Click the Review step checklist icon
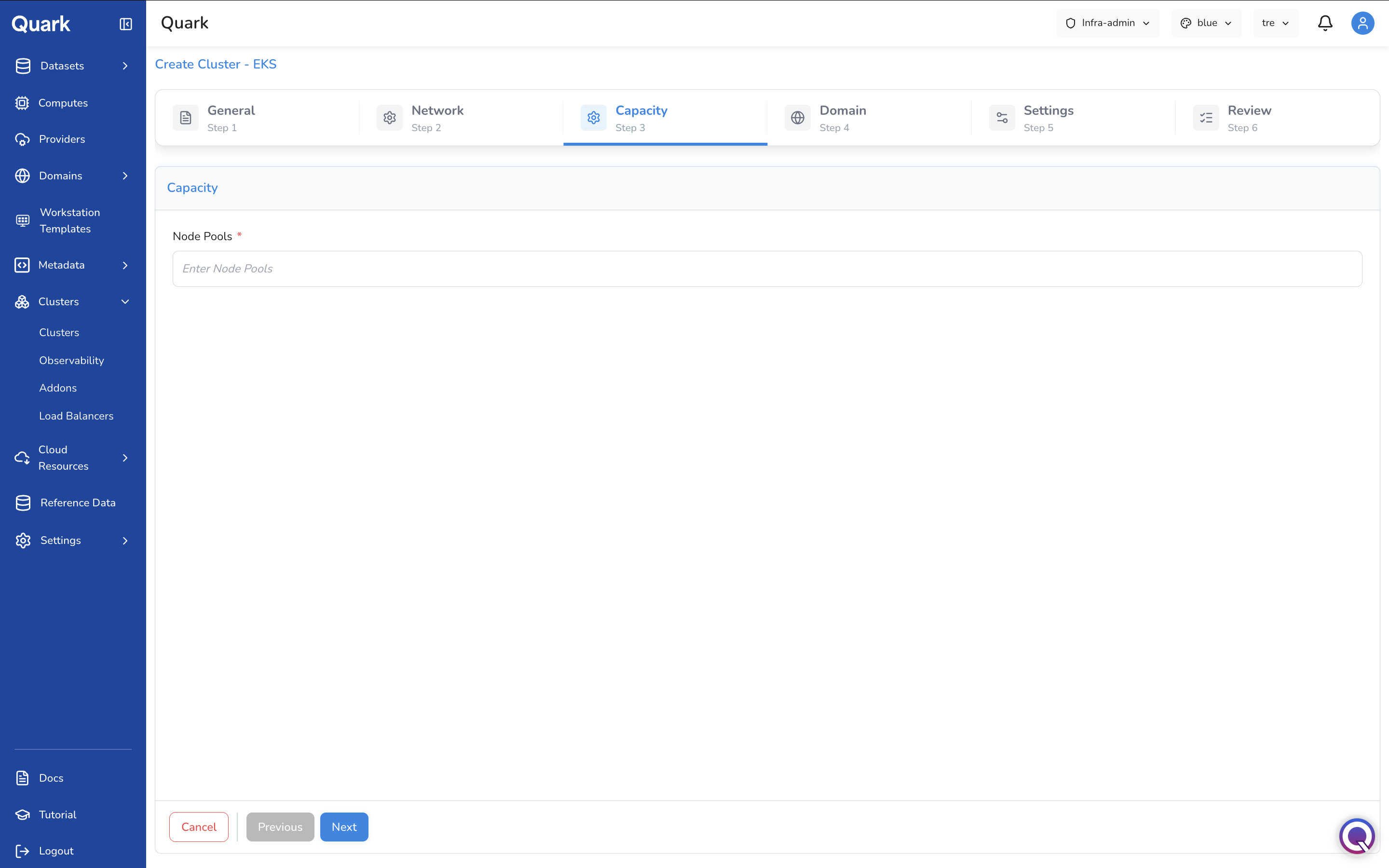 [x=1206, y=118]
